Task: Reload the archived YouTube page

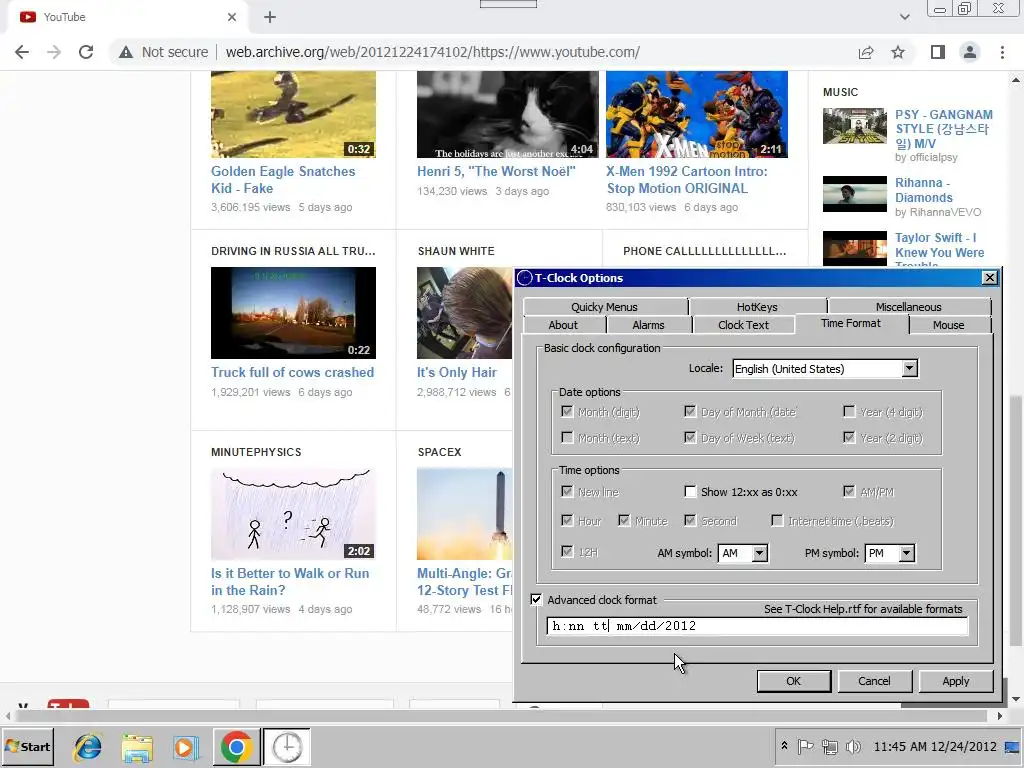Action: pyautogui.click(x=86, y=52)
